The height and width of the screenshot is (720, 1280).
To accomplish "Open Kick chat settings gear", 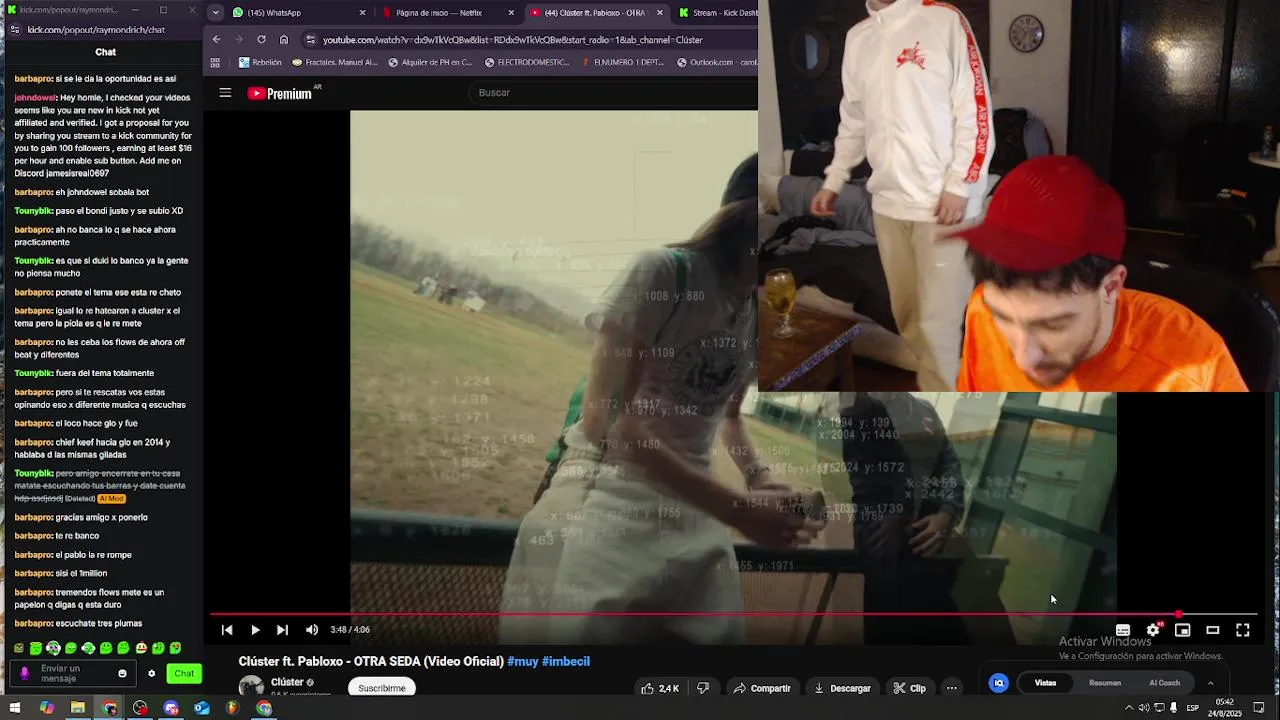I will click(x=152, y=674).
